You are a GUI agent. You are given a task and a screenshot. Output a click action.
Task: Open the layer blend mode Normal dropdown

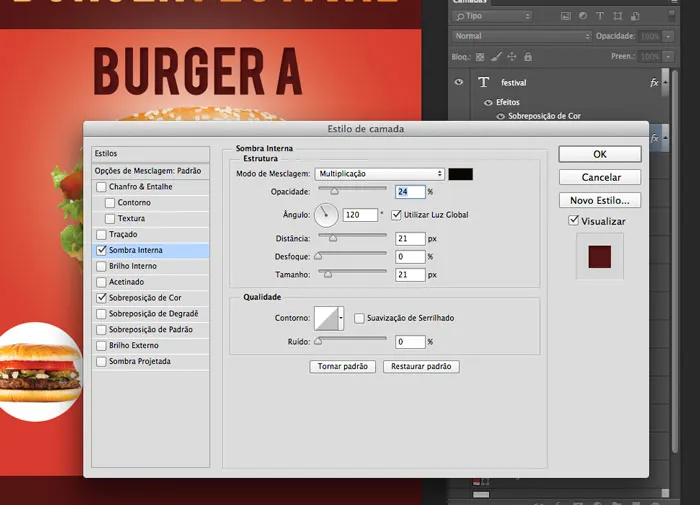pos(521,36)
